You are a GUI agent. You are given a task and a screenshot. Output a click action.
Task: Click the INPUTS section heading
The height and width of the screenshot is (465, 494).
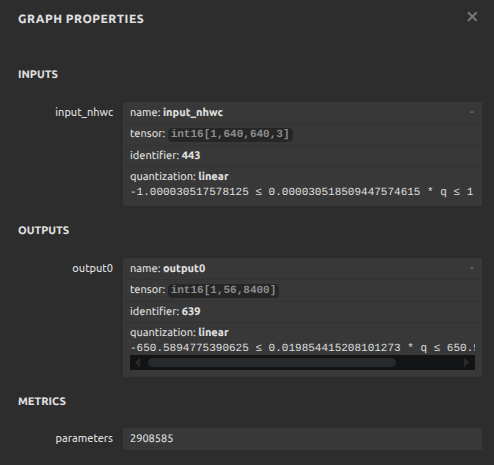(38, 74)
